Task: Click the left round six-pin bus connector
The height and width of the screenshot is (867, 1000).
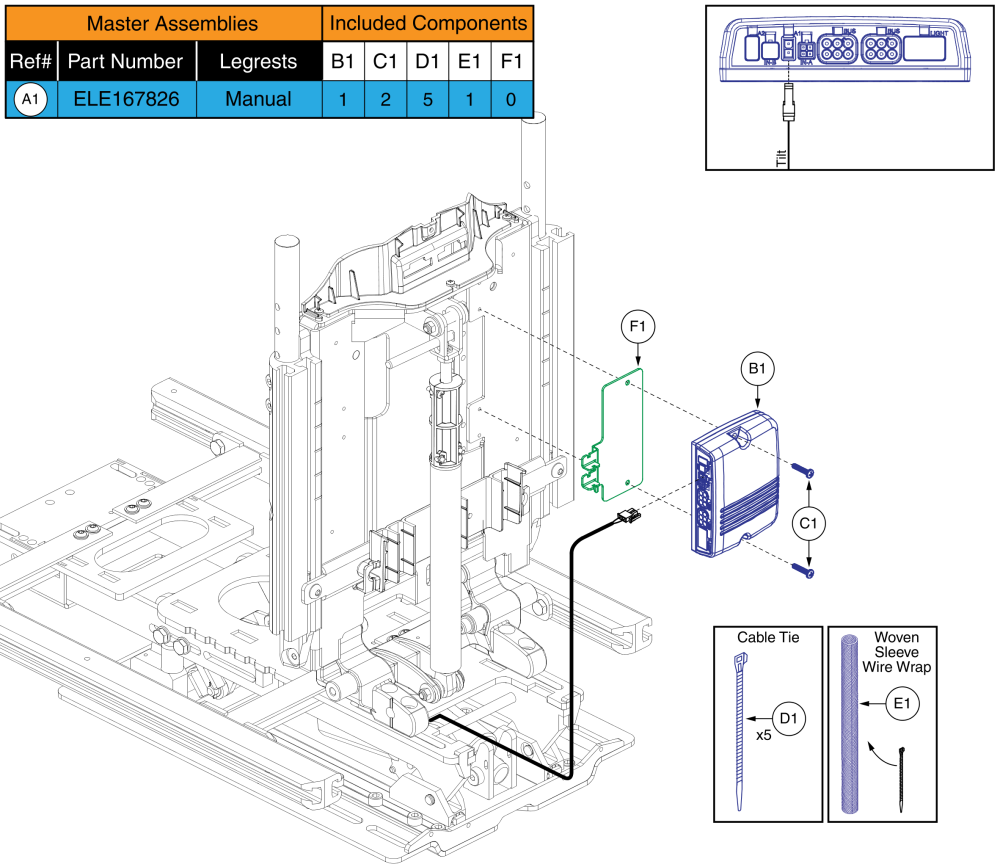Action: [x=837, y=49]
